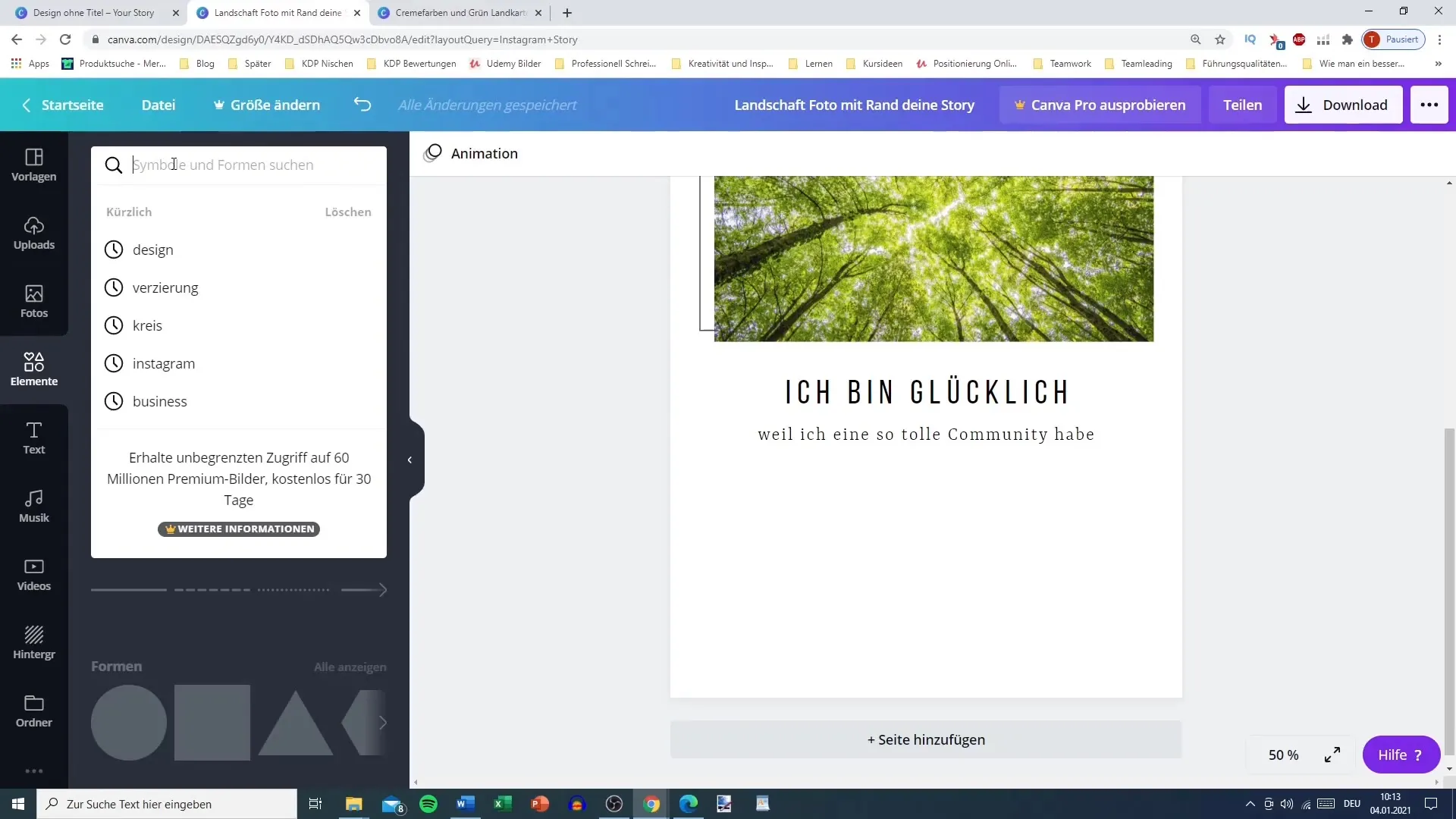Viewport: 1456px width, 819px height.
Task: Show more bookmarks with double chevron
Action: click(x=1439, y=64)
